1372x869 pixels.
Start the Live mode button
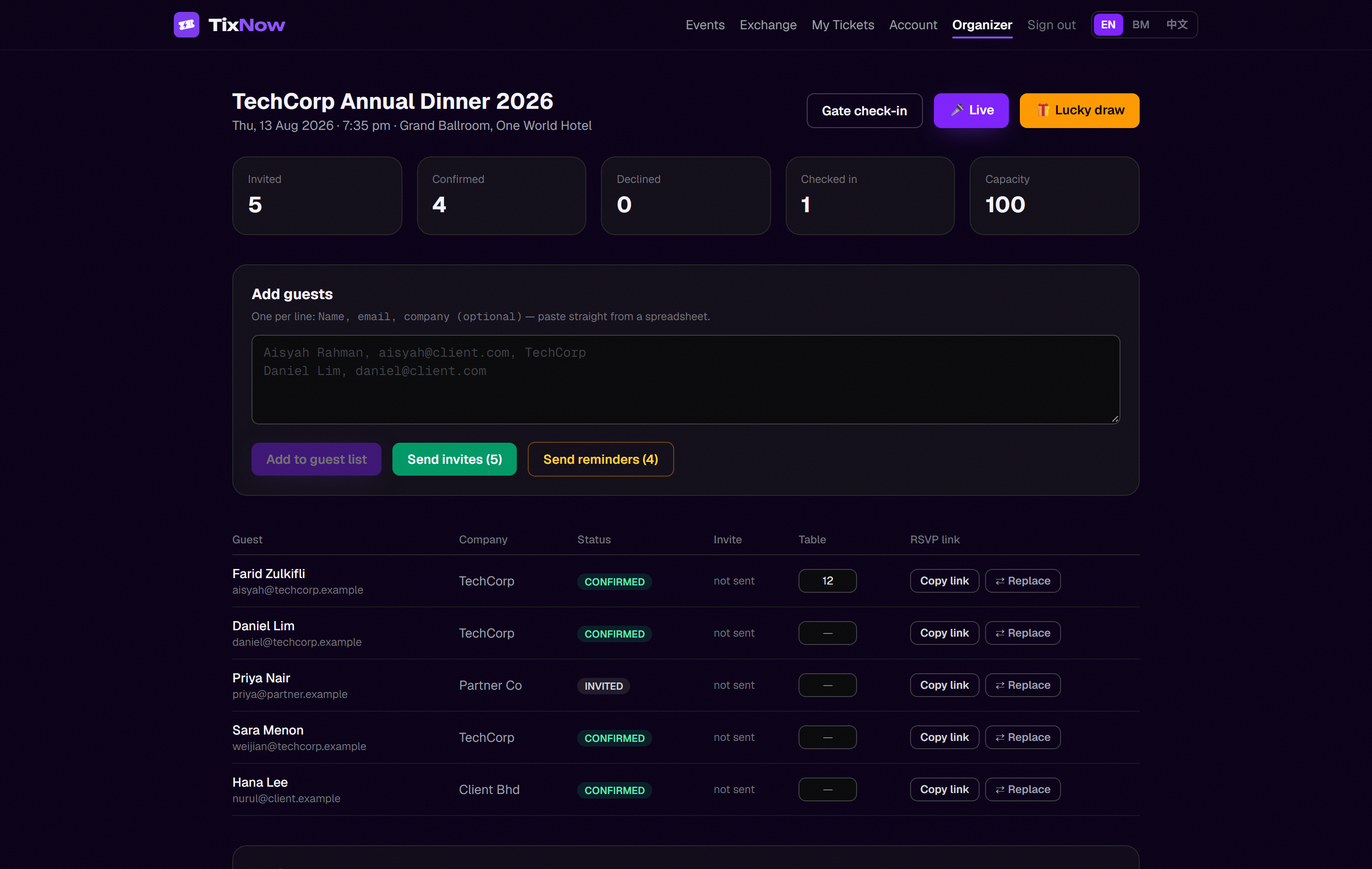(971, 111)
